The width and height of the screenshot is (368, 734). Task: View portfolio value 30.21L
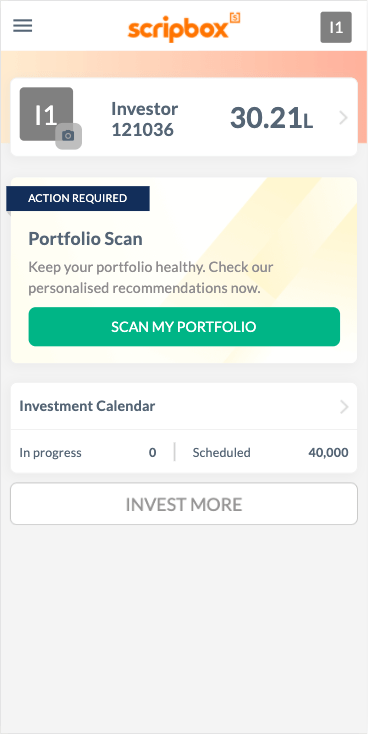click(271, 118)
